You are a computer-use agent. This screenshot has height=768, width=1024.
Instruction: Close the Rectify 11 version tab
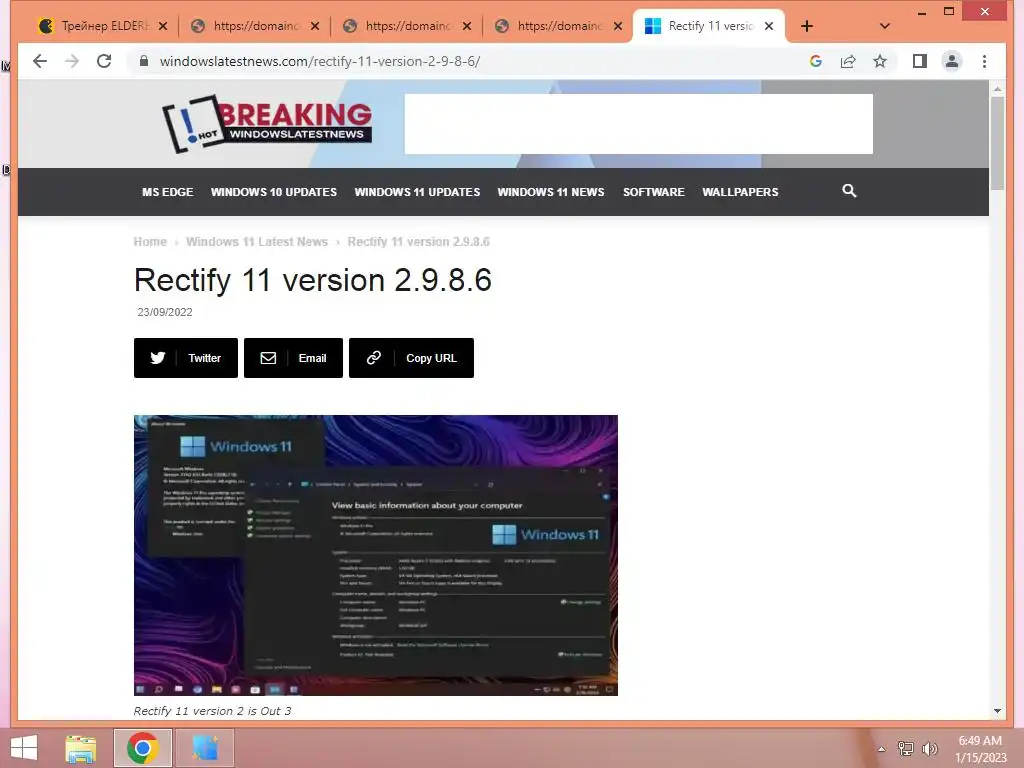click(x=769, y=26)
